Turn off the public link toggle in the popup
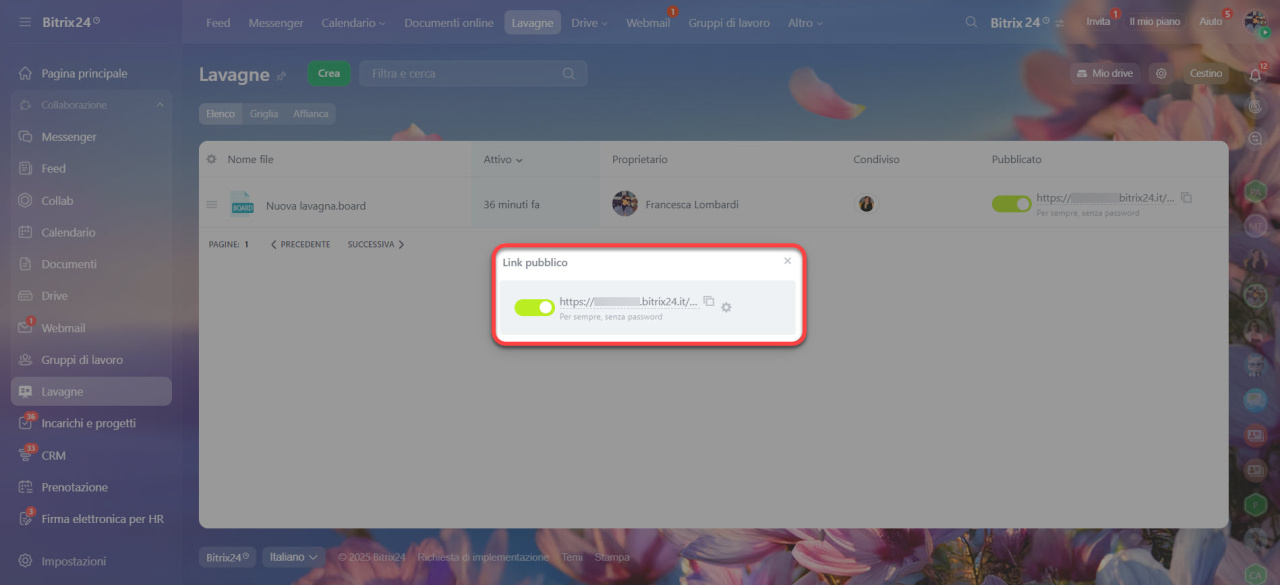 click(x=534, y=307)
